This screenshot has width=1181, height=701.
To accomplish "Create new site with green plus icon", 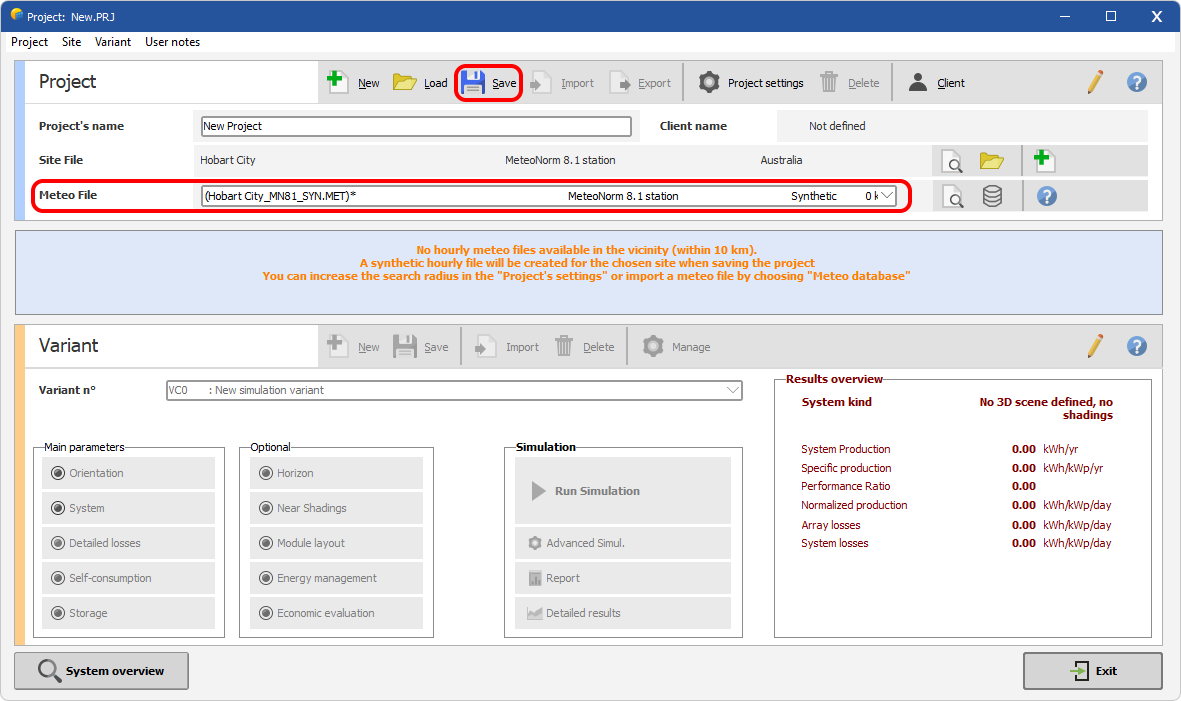I will click(1044, 160).
